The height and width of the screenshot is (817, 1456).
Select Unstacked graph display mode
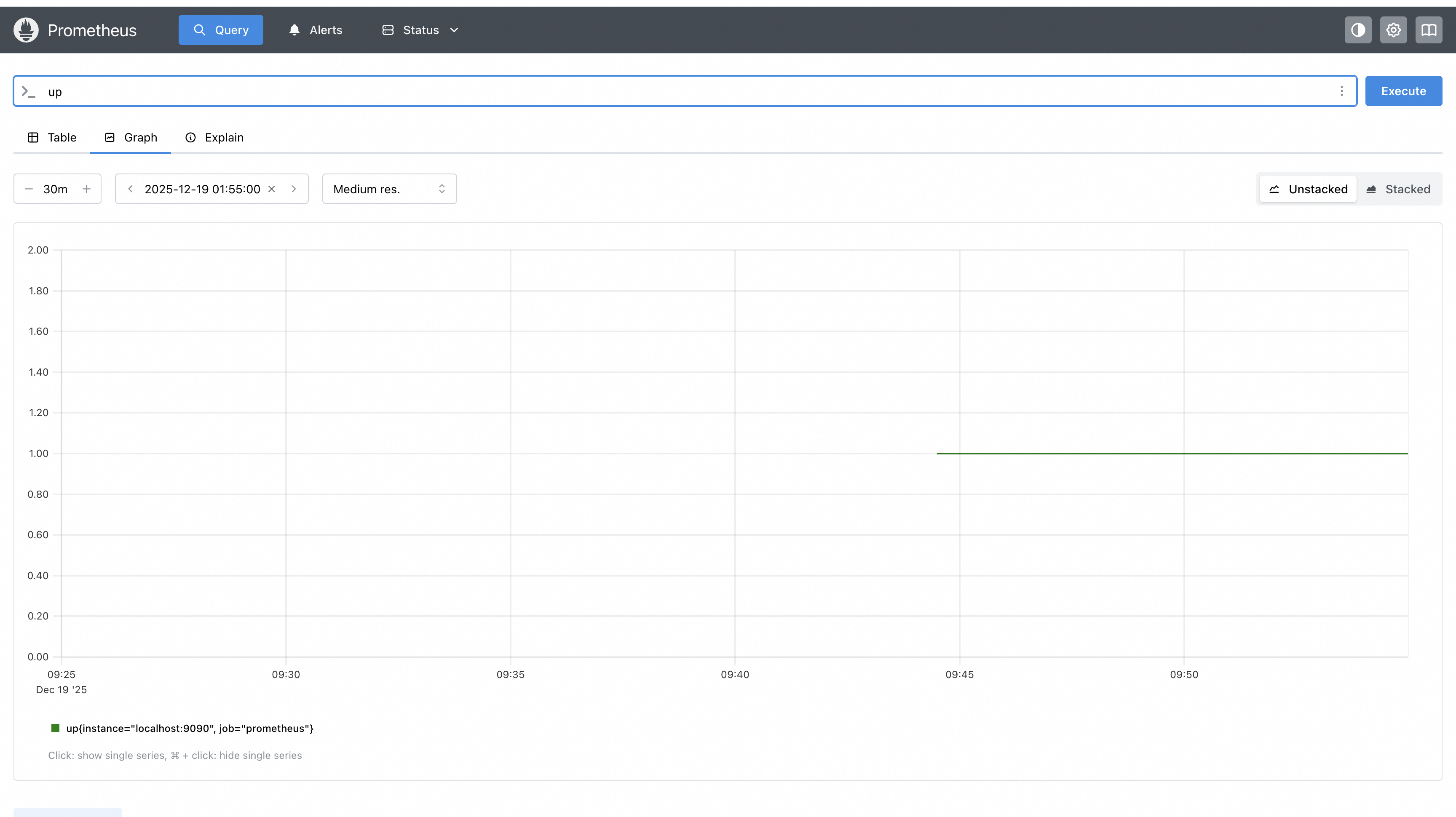click(x=1308, y=189)
